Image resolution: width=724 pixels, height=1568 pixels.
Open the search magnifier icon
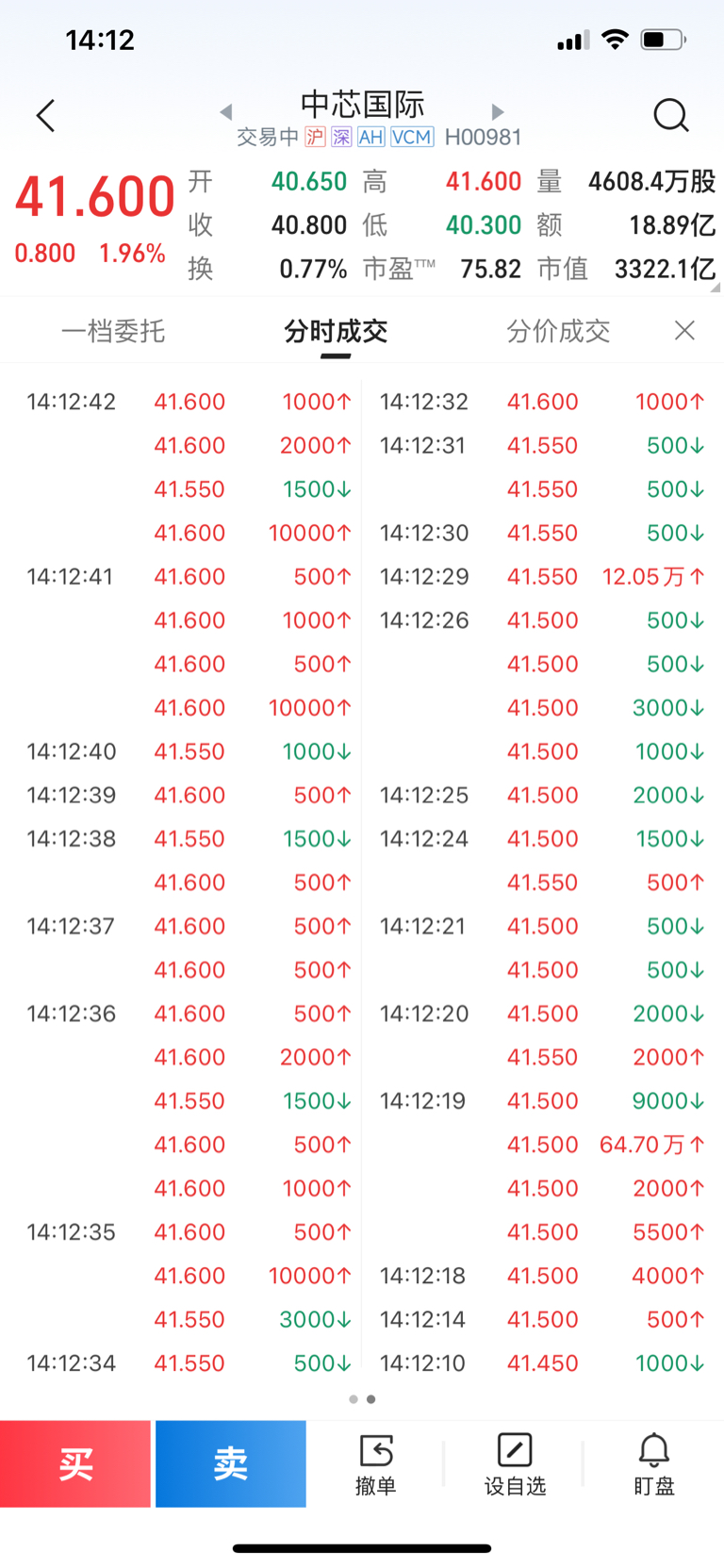coord(671,116)
